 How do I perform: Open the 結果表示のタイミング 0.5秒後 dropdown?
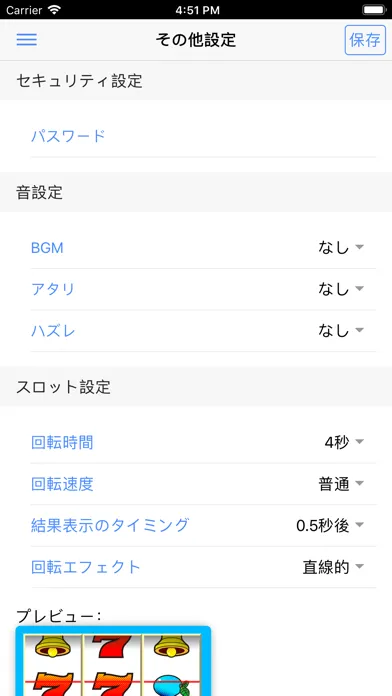pyautogui.click(x=203, y=526)
